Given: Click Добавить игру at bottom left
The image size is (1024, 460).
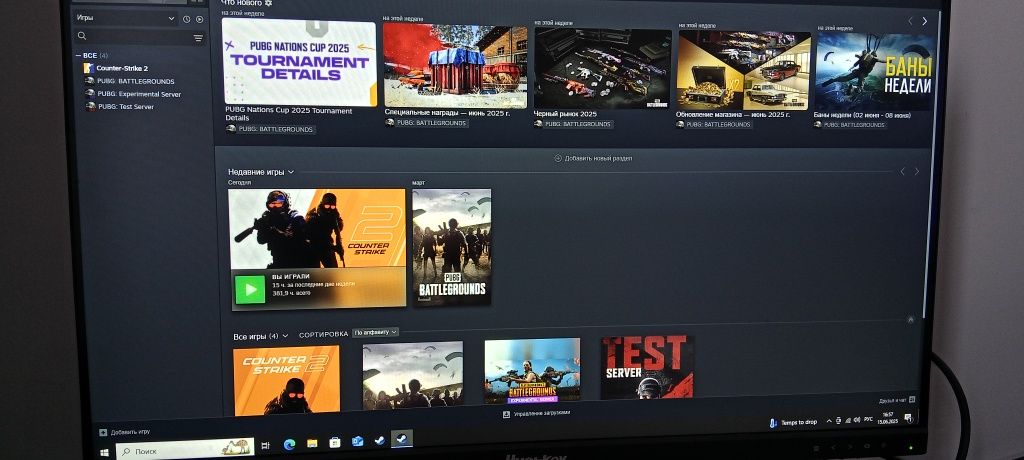Looking at the screenshot, I should click(125, 432).
